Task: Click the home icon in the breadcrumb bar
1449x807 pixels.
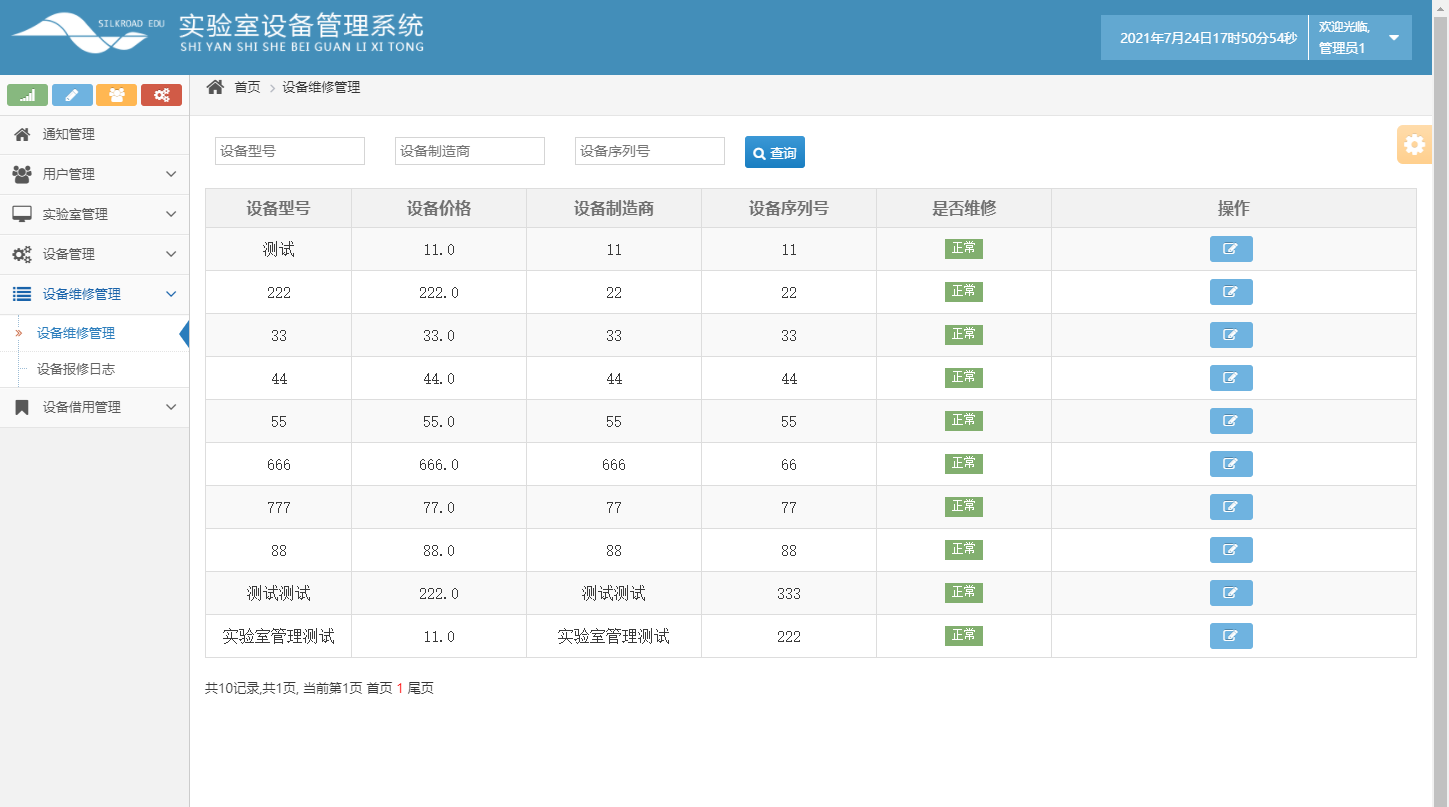Action: tap(214, 87)
